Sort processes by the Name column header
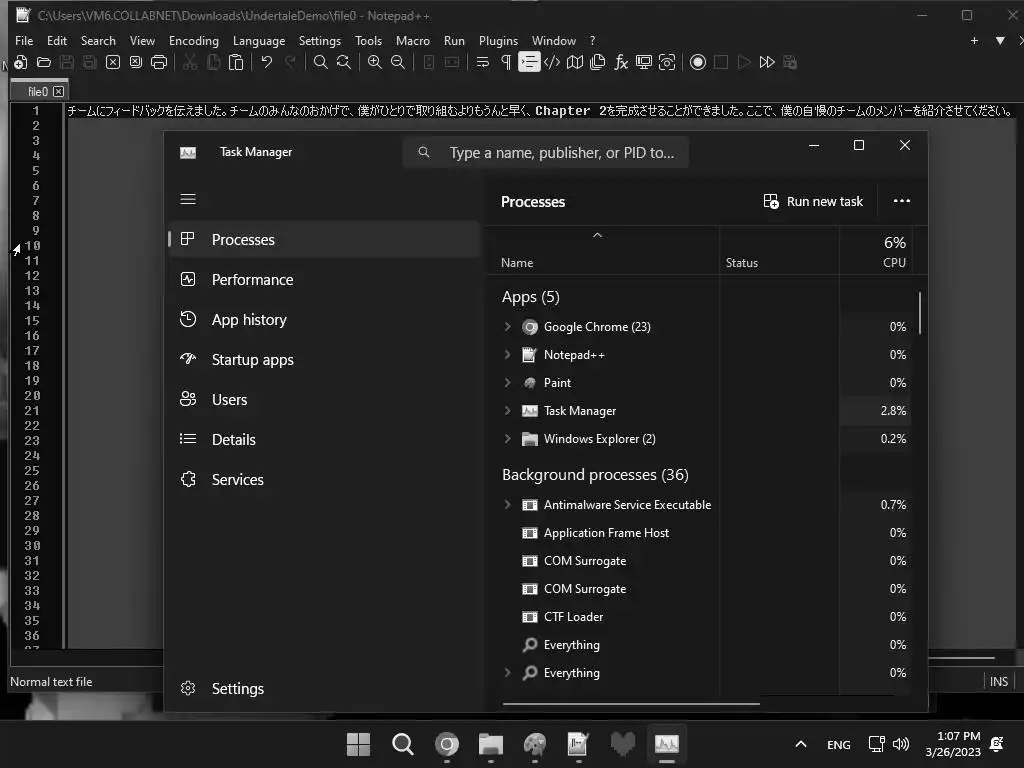The height and width of the screenshot is (768, 1024). [601, 251]
